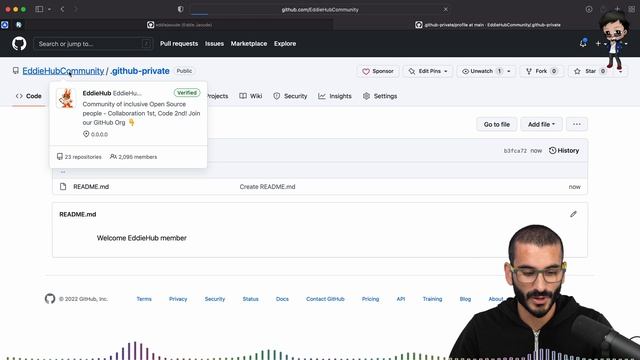The image size is (640, 360).
Task: Click the privacy shield icon in Safari toolbar
Action: 180,9
